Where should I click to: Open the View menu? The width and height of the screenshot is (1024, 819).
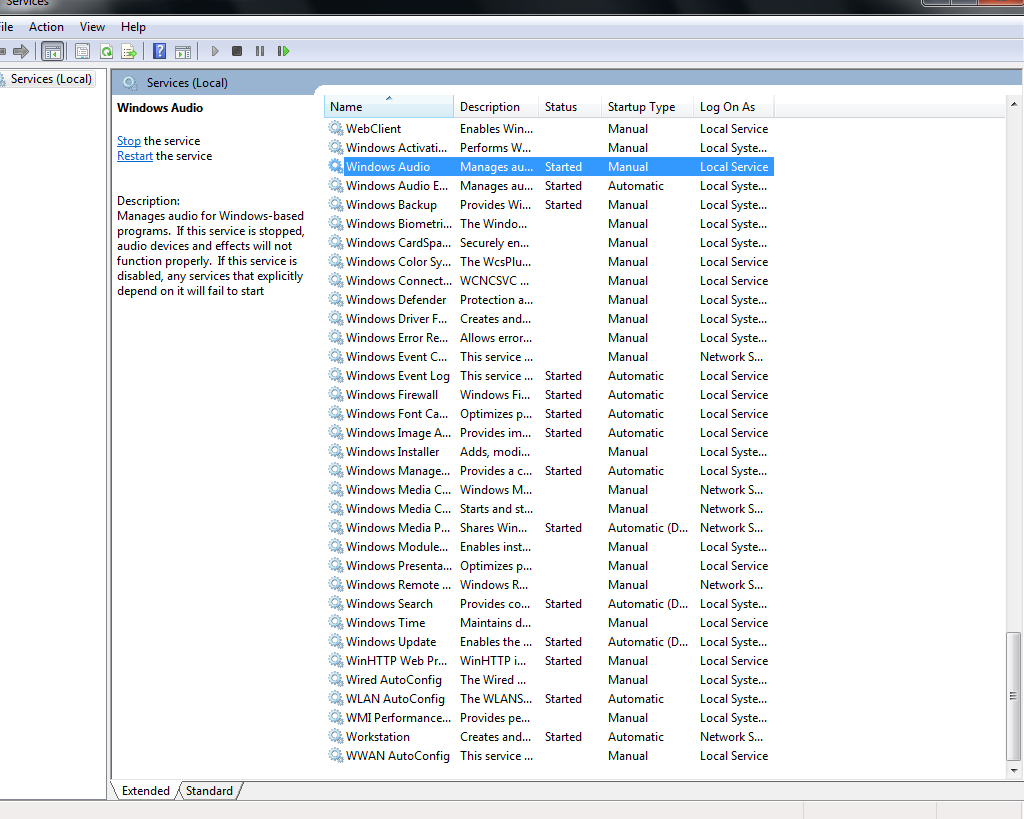click(x=92, y=27)
